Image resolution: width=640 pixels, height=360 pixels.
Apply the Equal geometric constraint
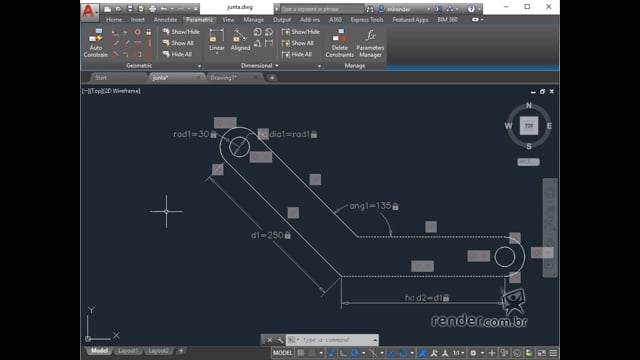(149, 54)
